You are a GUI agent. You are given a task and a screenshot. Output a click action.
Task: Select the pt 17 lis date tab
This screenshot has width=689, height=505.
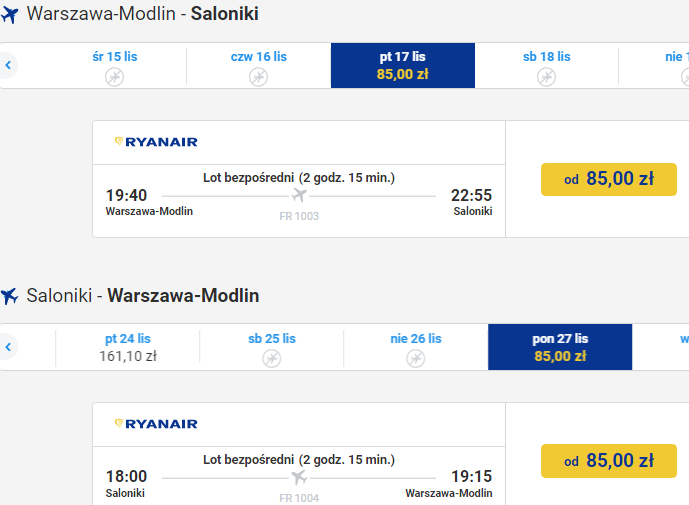(x=403, y=65)
